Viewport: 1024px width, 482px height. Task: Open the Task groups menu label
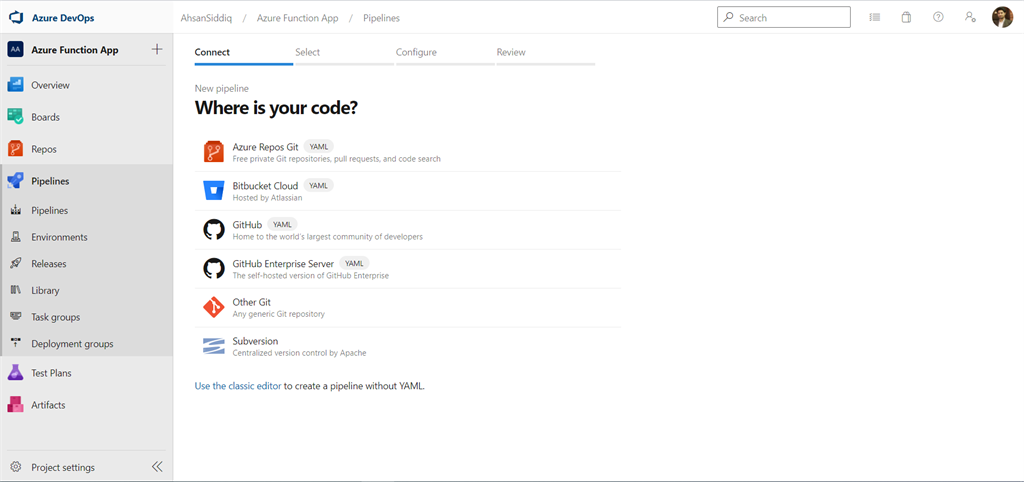(56, 317)
